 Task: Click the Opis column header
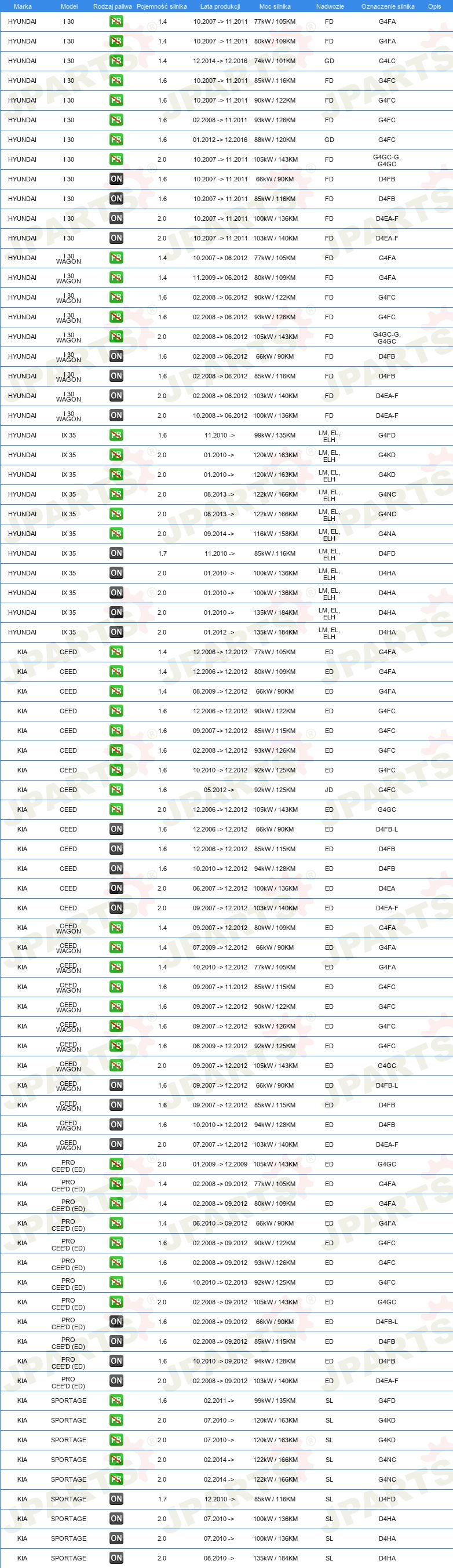pyautogui.click(x=434, y=6)
